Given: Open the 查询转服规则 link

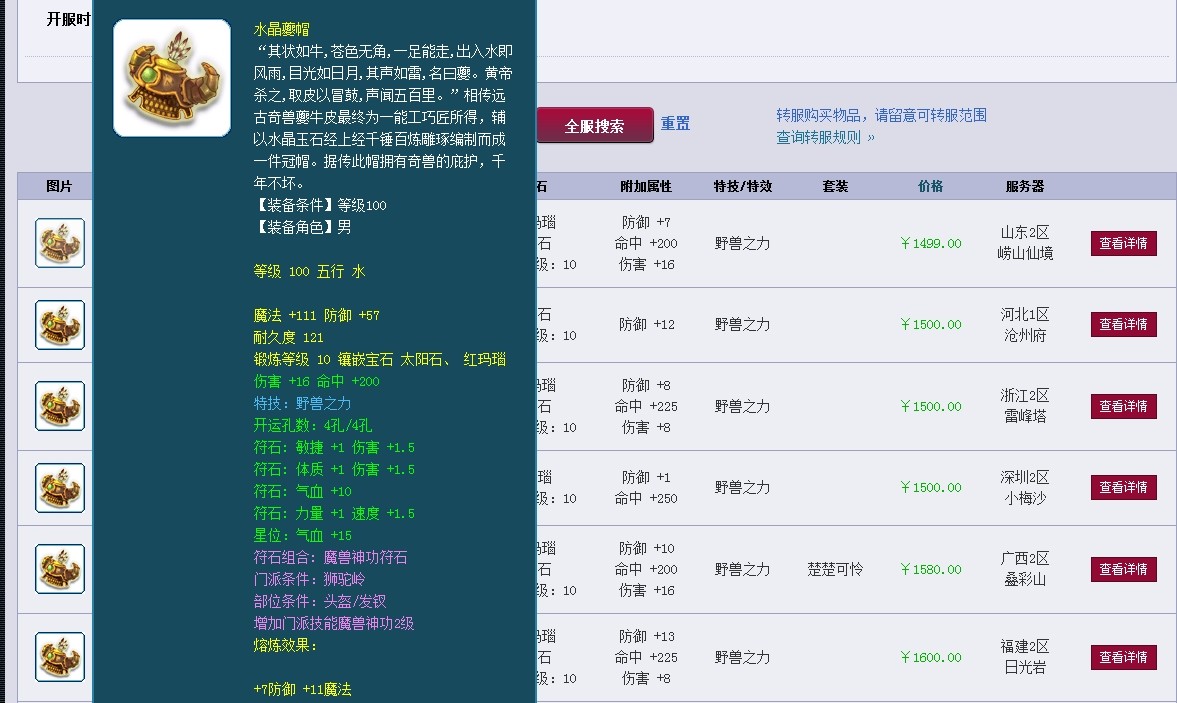Looking at the screenshot, I should 825,138.
